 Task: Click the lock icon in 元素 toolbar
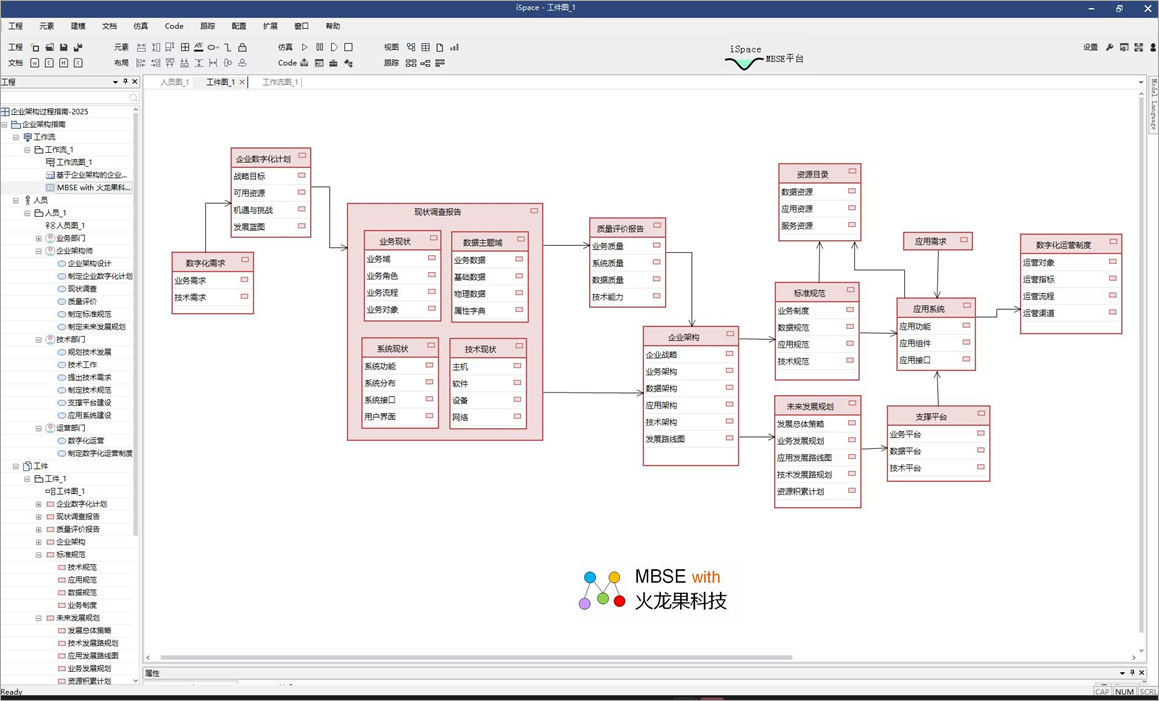click(x=242, y=47)
